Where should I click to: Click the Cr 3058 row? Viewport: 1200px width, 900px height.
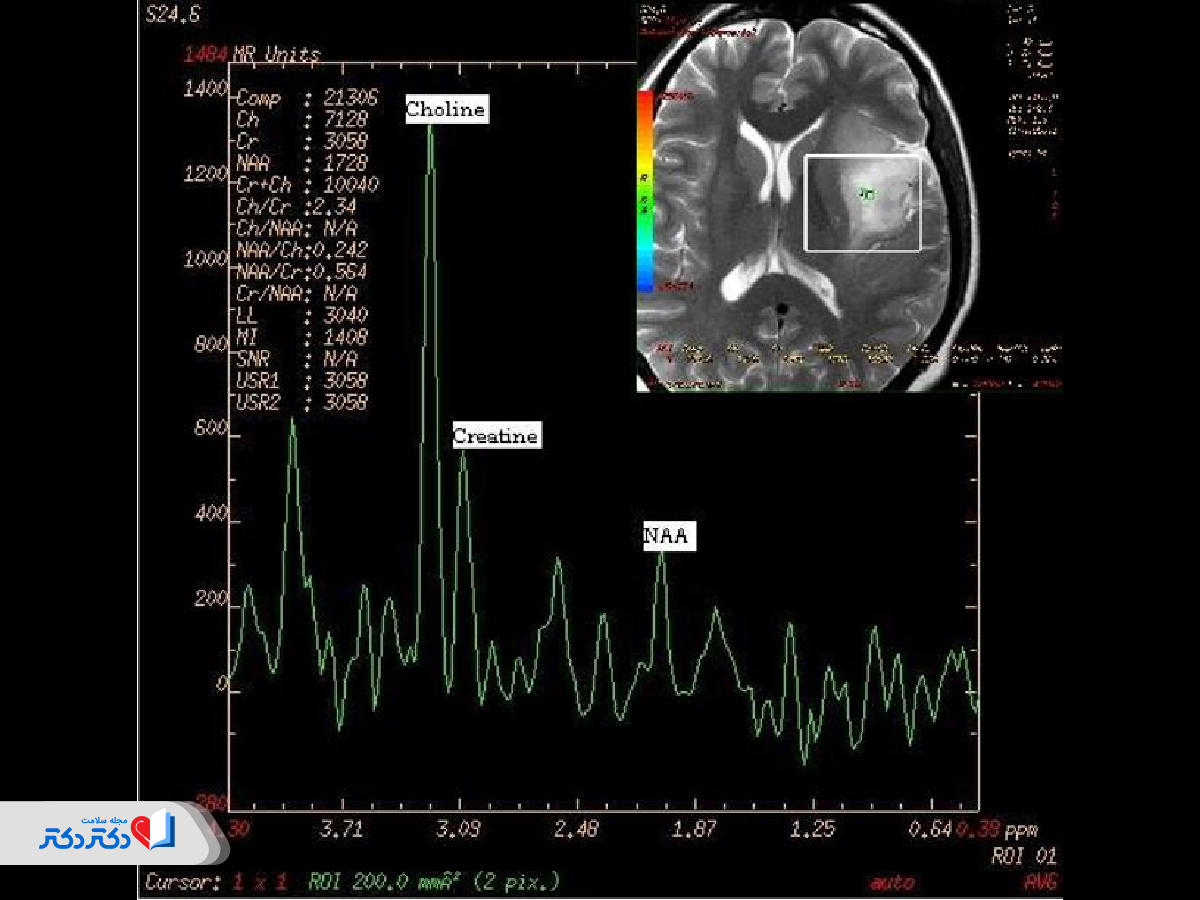(301, 142)
